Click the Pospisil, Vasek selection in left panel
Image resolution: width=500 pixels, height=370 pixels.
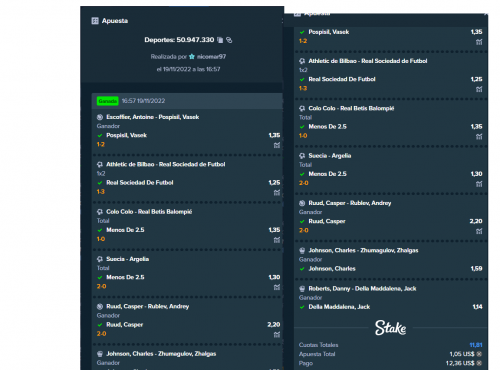pyautogui.click(x=126, y=135)
